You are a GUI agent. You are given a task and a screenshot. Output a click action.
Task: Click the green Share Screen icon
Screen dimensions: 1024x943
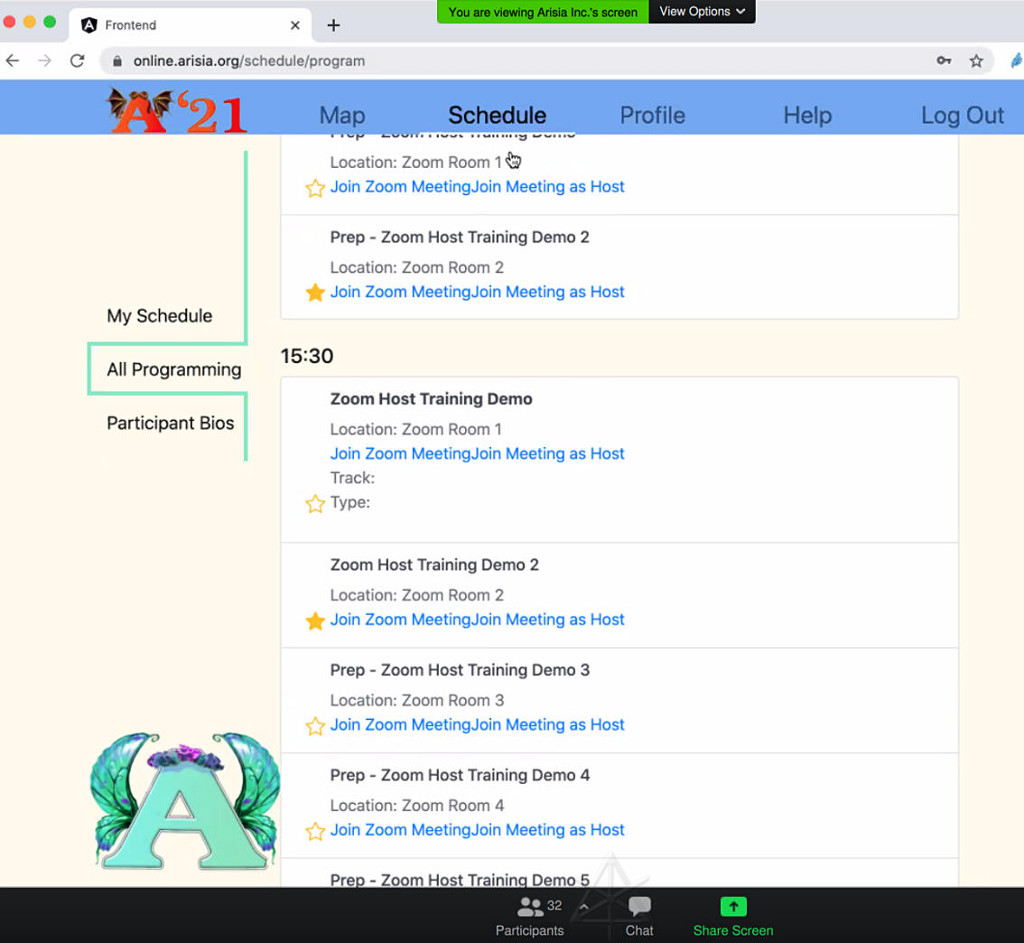click(x=733, y=907)
